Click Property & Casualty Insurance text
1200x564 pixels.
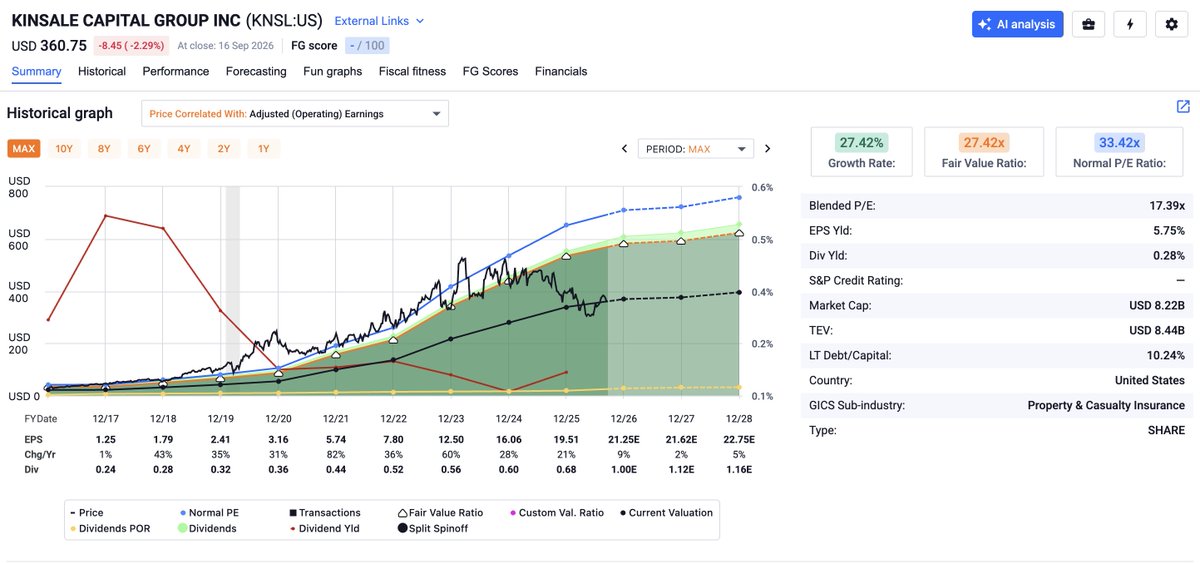[1106, 405]
